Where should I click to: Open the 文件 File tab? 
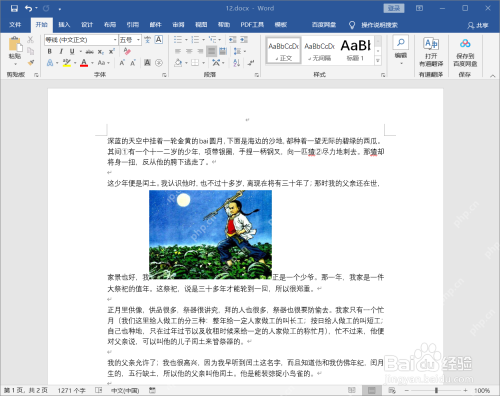[x=15, y=25]
